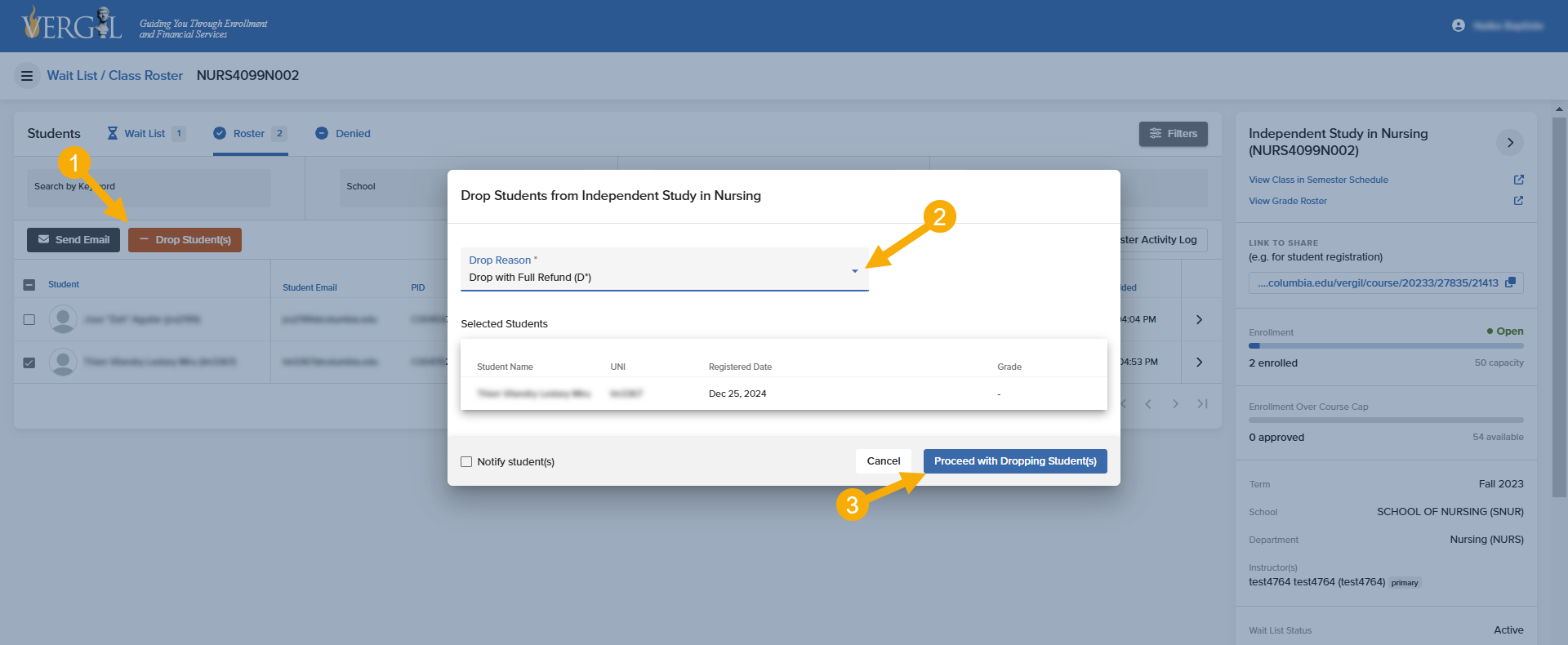Collapse course details panel chevron
The image size is (1568, 645).
[1510, 142]
